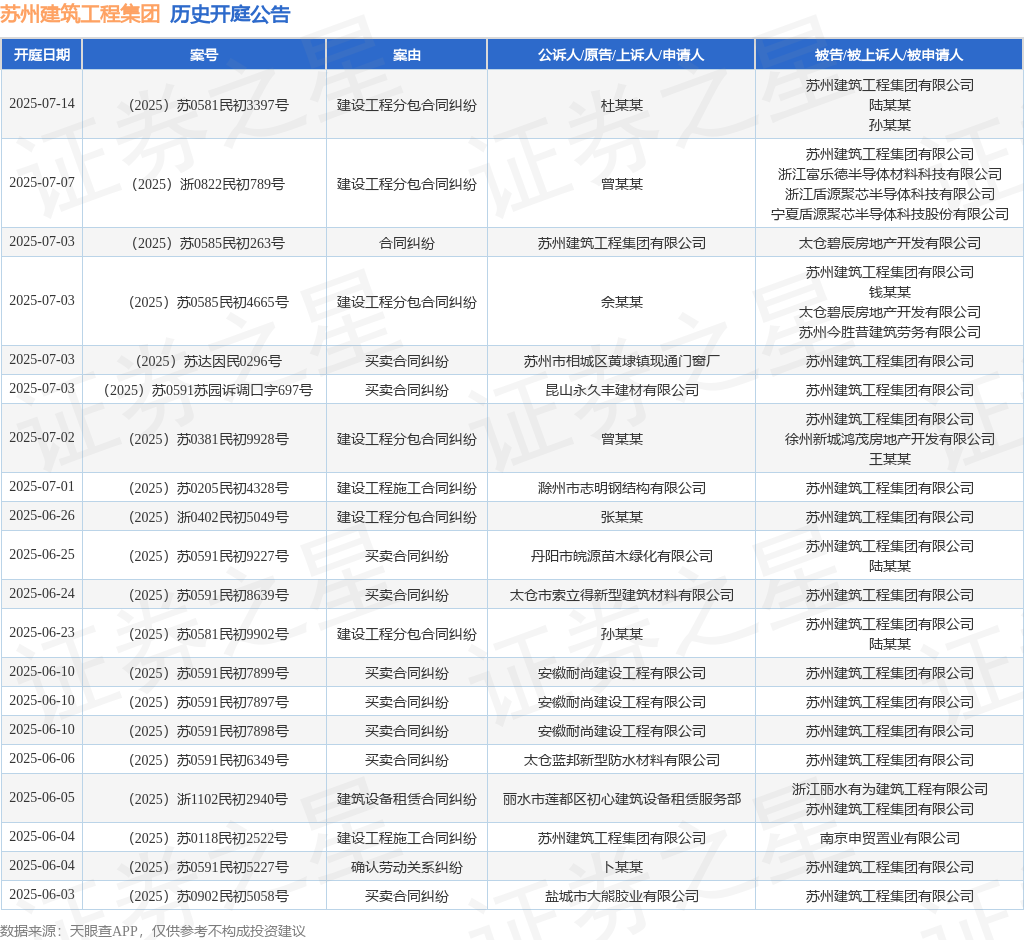Select the date 2025-06-25
1024x940 pixels.
point(42,554)
